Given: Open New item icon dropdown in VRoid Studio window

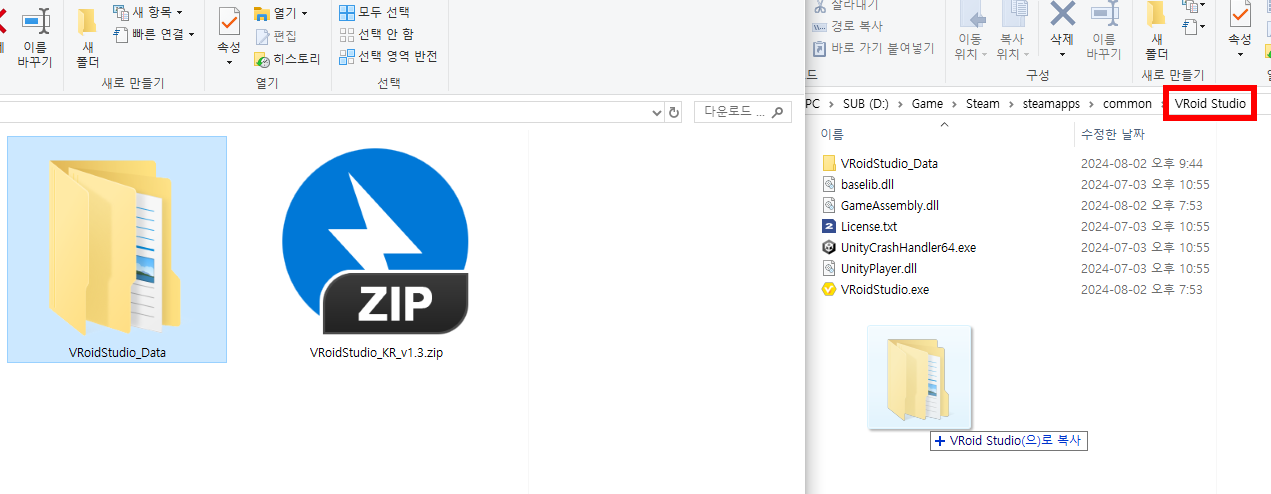Looking at the screenshot, I should [x=1192, y=6].
